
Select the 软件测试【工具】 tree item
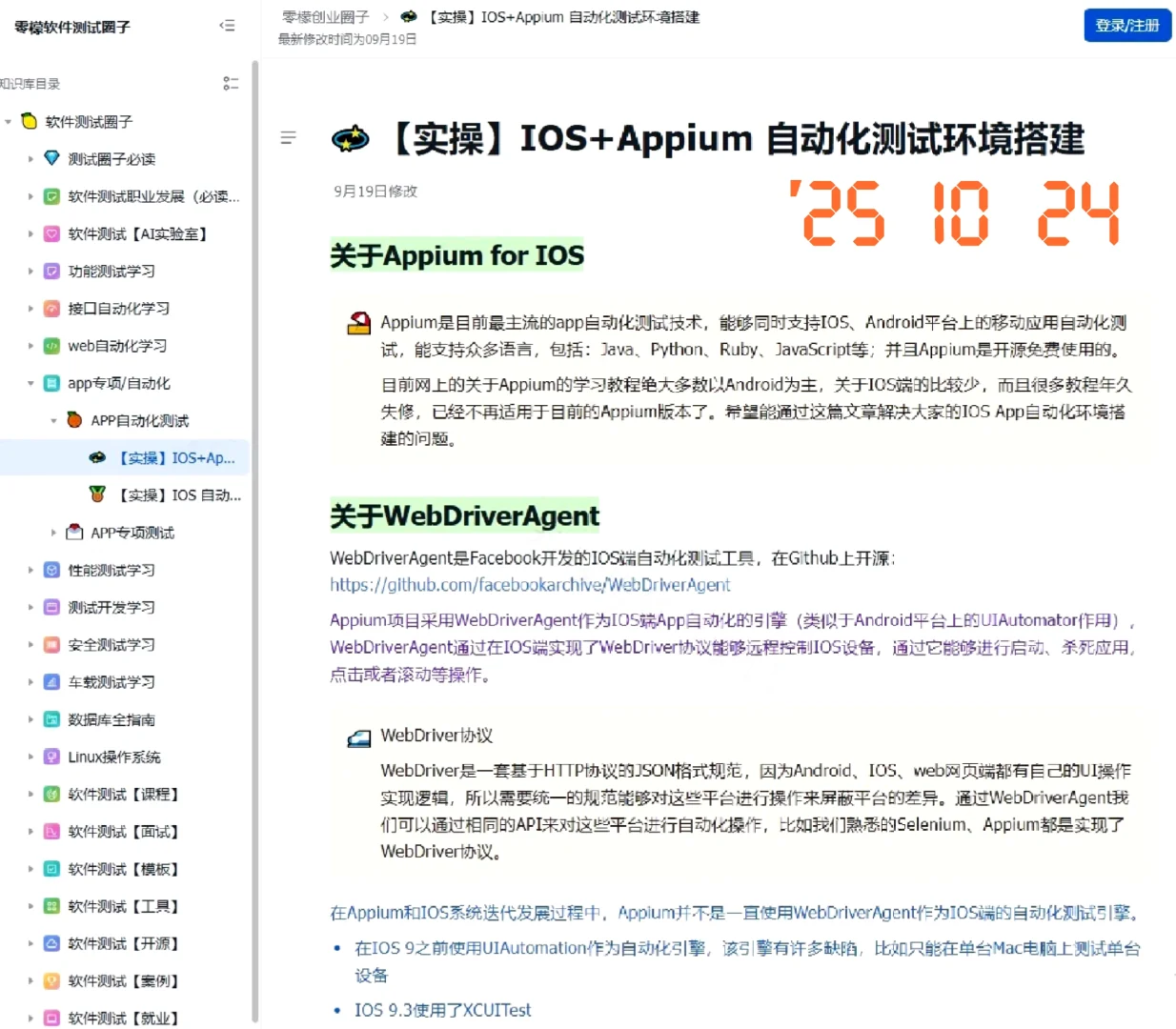point(125,906)
